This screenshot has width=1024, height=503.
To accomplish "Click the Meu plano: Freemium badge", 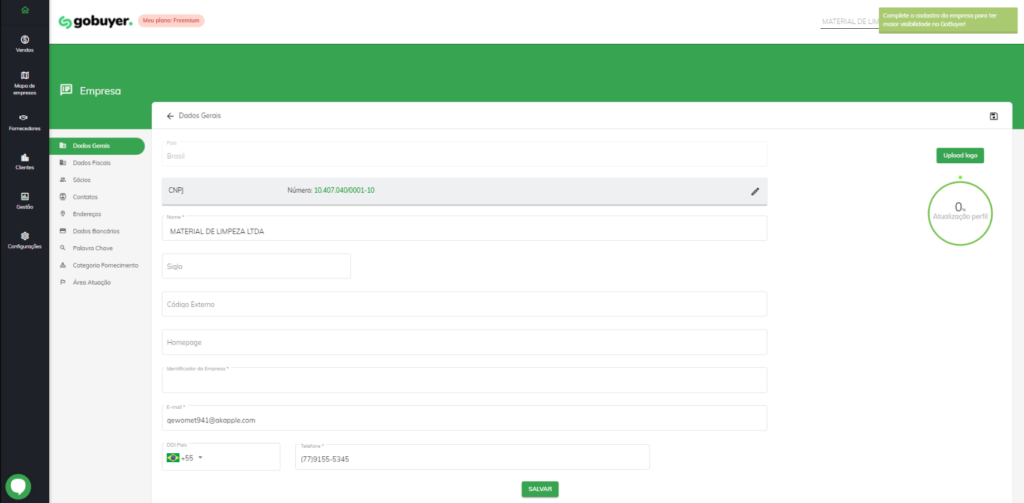I will point(171,21).
